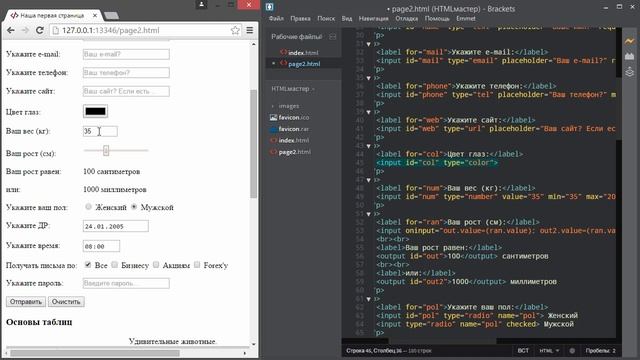640x360 pixels.
Task: Click the browser page vertical scrollbar thumb
Action: (x=253, y=144)
